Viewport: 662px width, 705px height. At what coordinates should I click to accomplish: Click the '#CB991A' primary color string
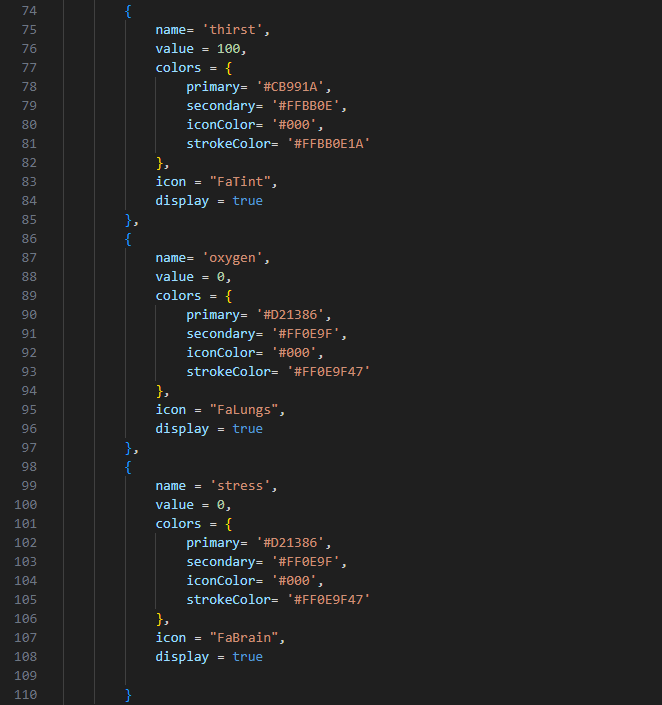tap(290, 87)
